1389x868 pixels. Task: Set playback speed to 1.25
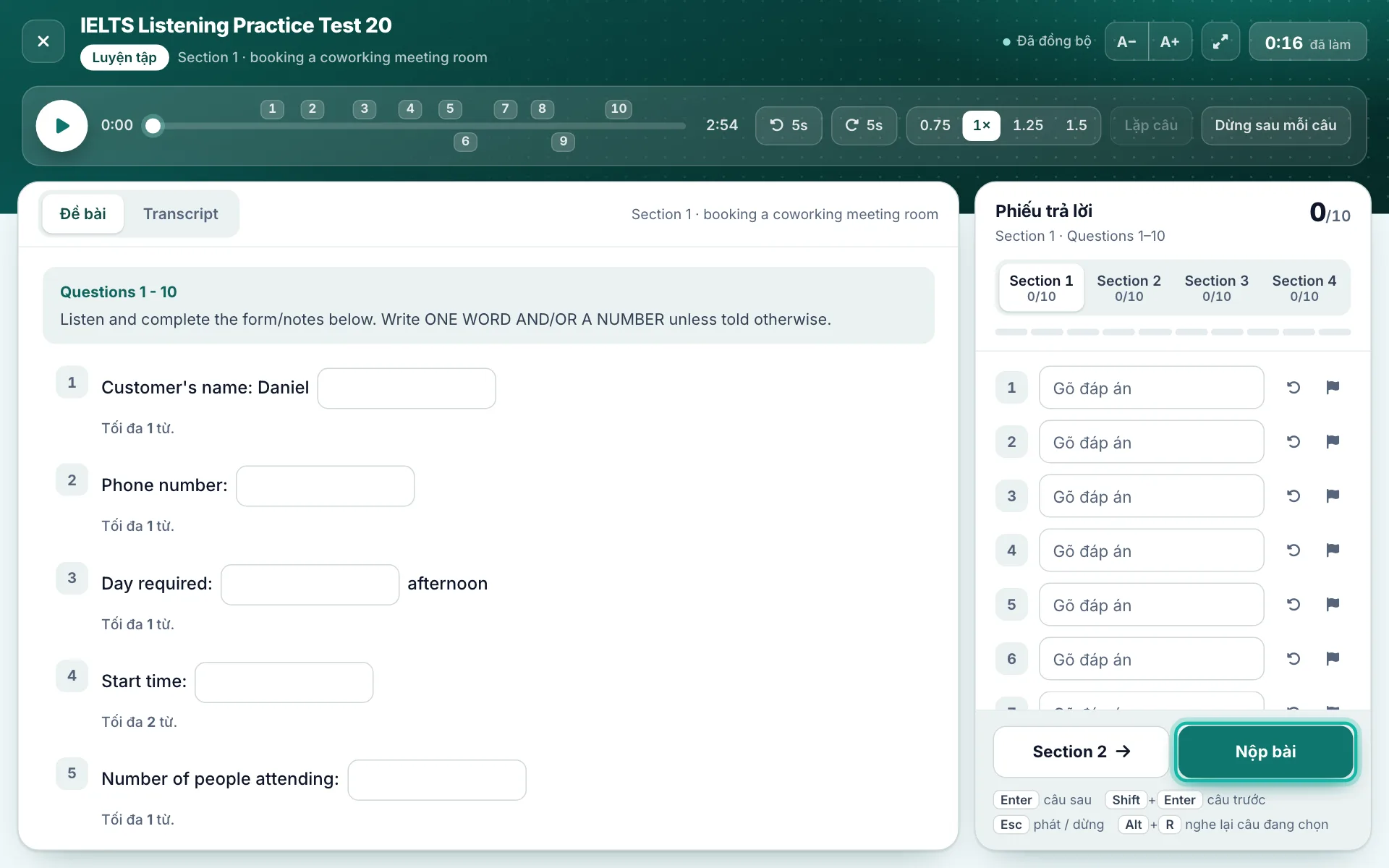(1028, 126)
